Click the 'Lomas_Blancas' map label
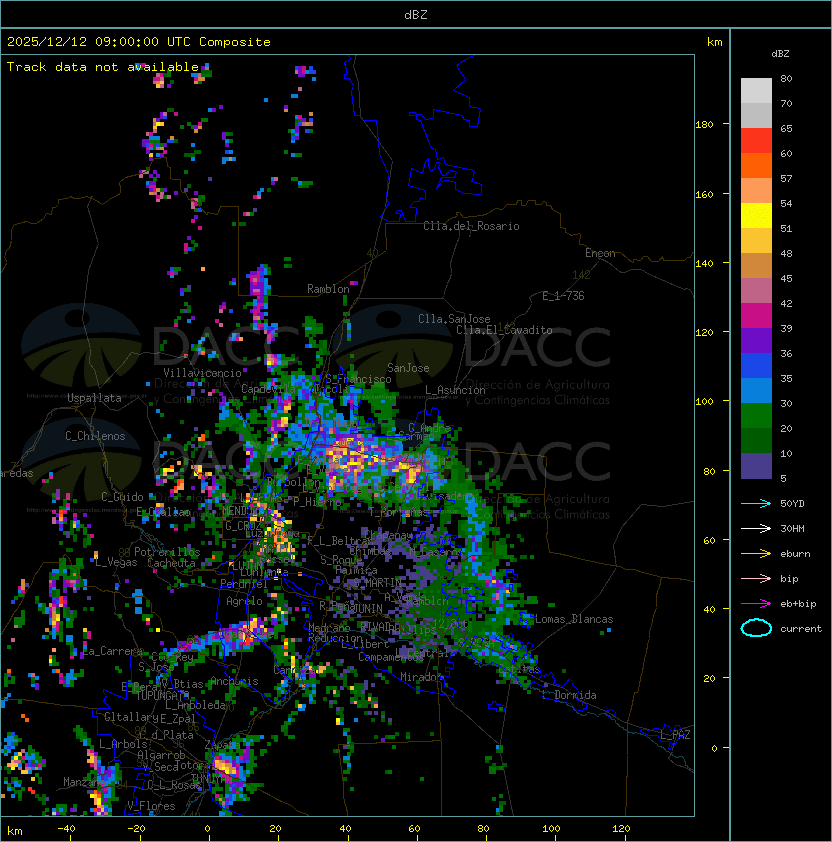Image resolution: width=832 pixels, height=842 pixels. click(x=574, y=619)
